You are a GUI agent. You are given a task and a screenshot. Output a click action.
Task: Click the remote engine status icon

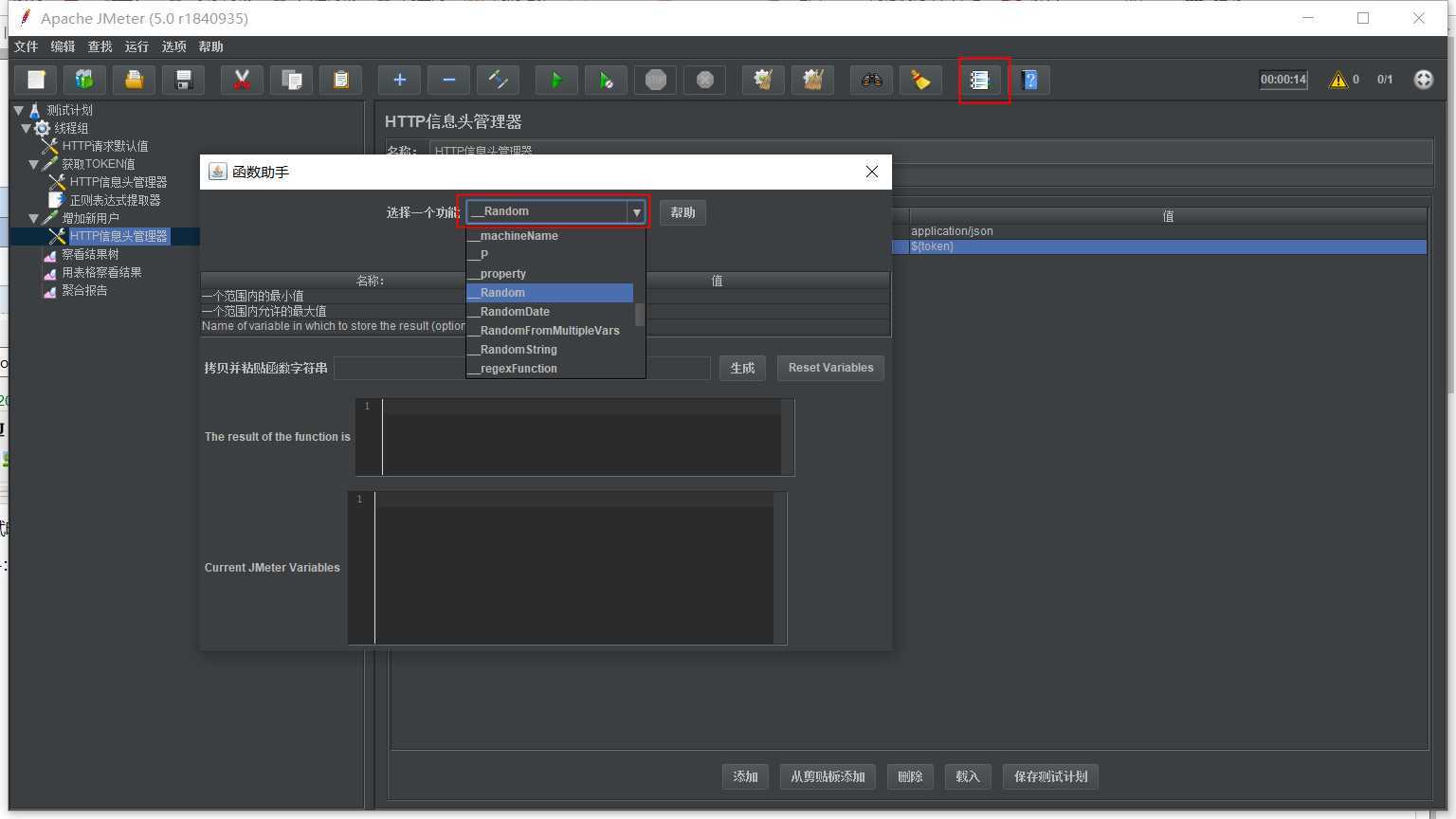click(1424, 80)
